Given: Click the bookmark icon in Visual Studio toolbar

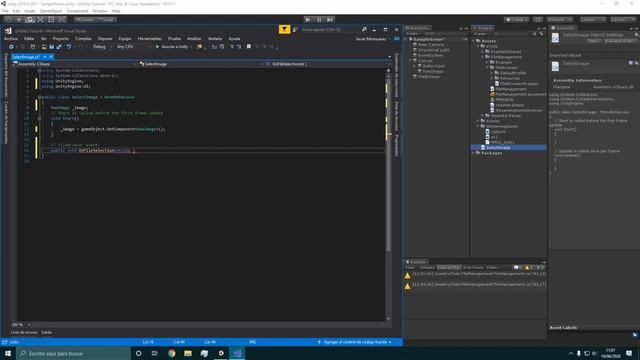Looking at the screenshot, I should pos(249,47).
